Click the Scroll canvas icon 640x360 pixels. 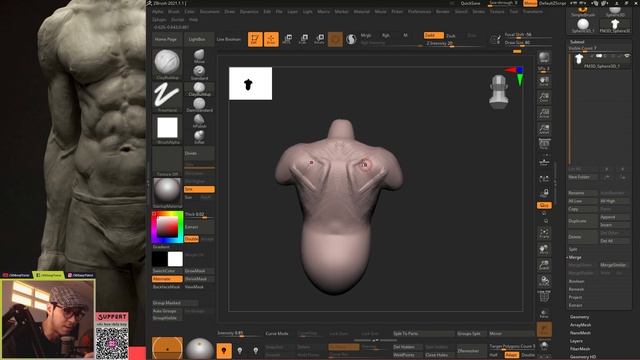[544, 81]
